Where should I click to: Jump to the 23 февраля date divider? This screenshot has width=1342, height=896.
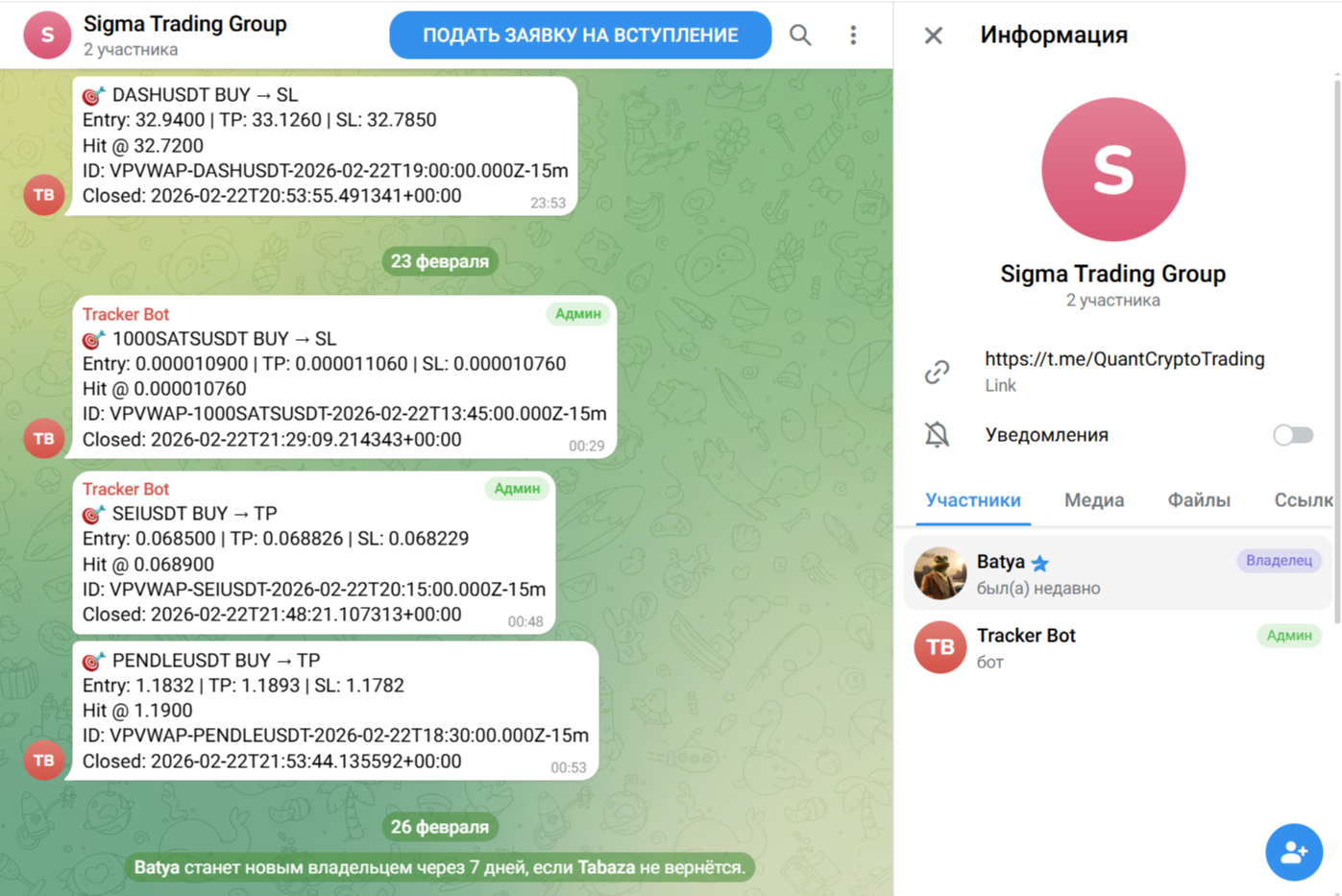click(x=440, y=261)
